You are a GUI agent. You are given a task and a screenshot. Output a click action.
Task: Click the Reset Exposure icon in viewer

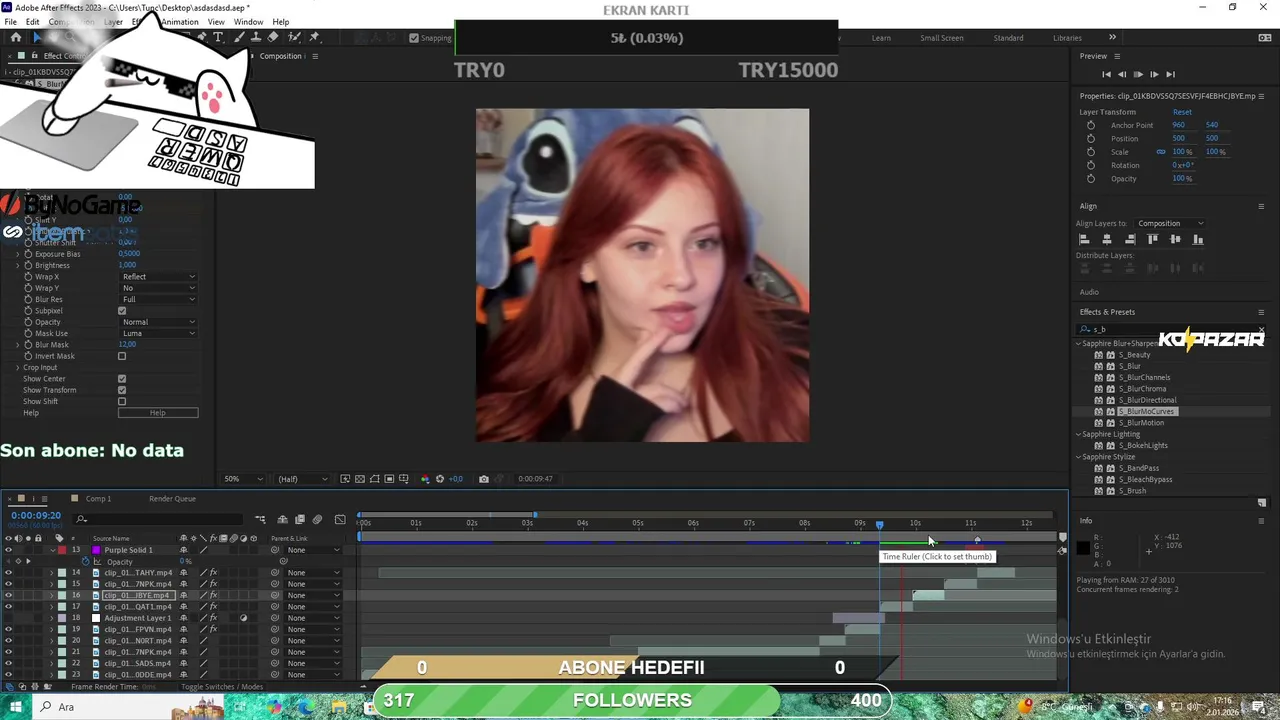pos(440,479)
